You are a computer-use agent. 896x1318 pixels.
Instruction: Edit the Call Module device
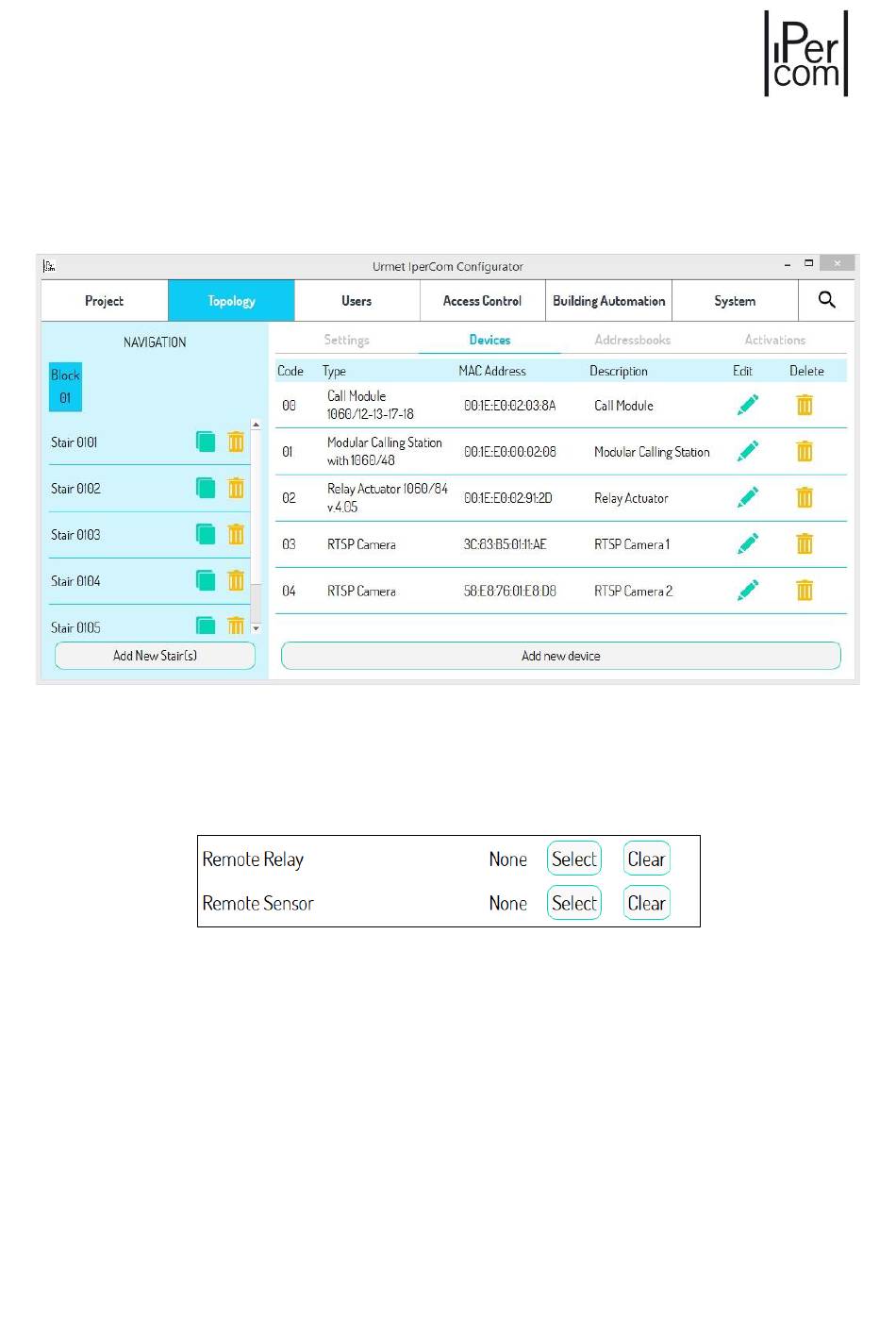[x=748, y=405]
